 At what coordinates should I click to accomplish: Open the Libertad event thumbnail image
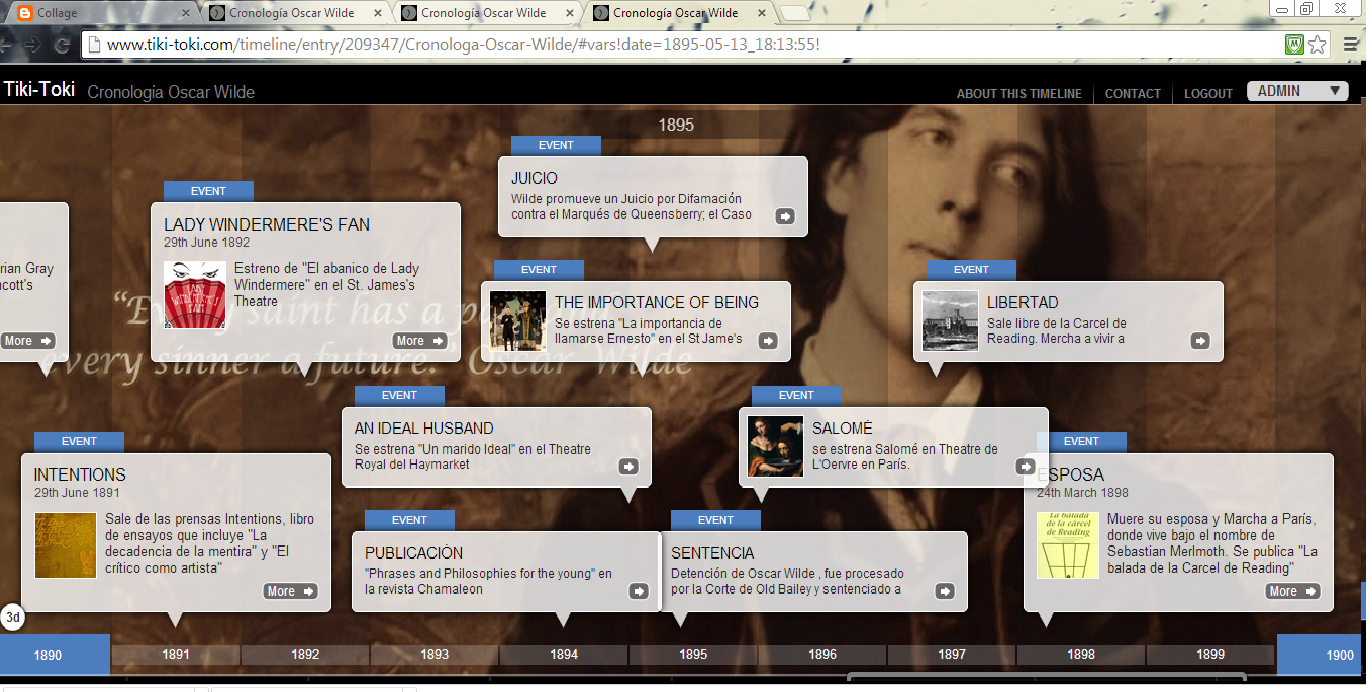click(x=950, y=321)
